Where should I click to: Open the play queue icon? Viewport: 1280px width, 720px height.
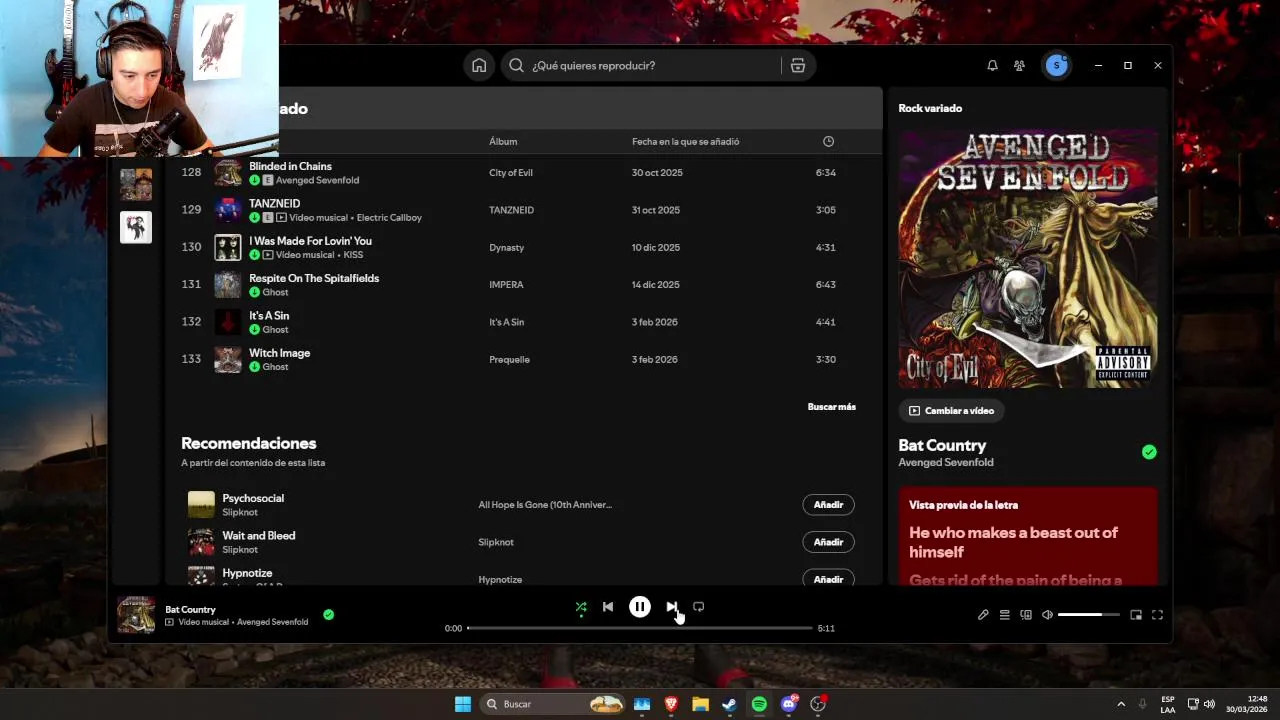pos(1004,615)
